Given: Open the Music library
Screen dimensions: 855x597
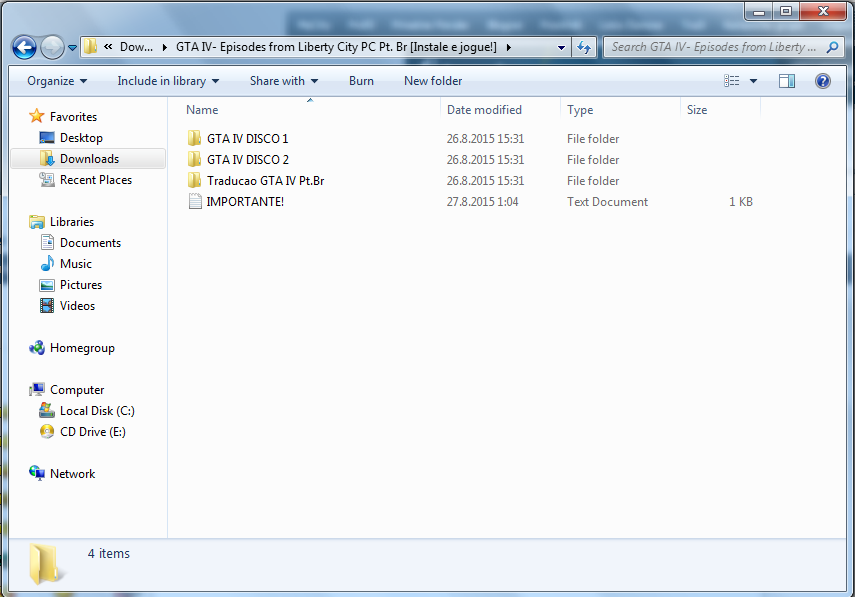Looking at the screenshot, I should pyautogui.click(x=76, y=264).
